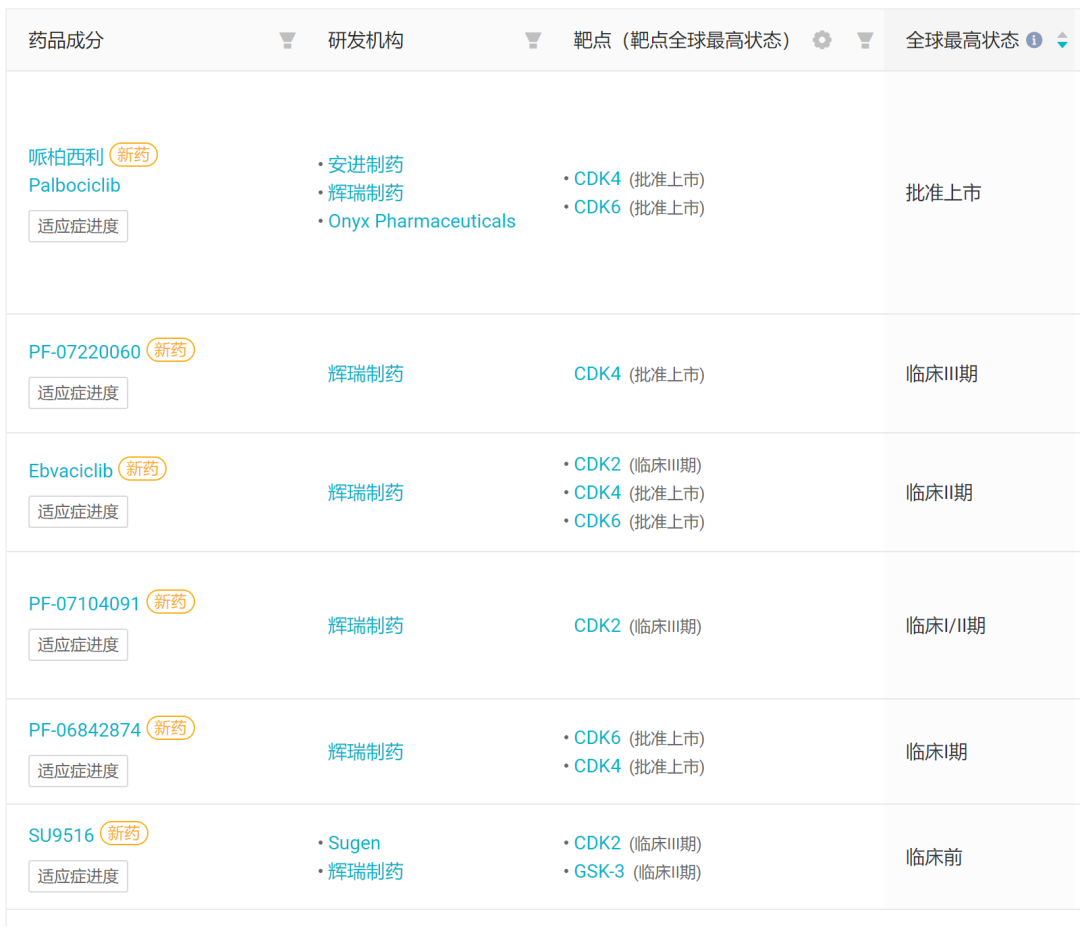Expand 适应症进度 under Ebvaciclib

78,512
